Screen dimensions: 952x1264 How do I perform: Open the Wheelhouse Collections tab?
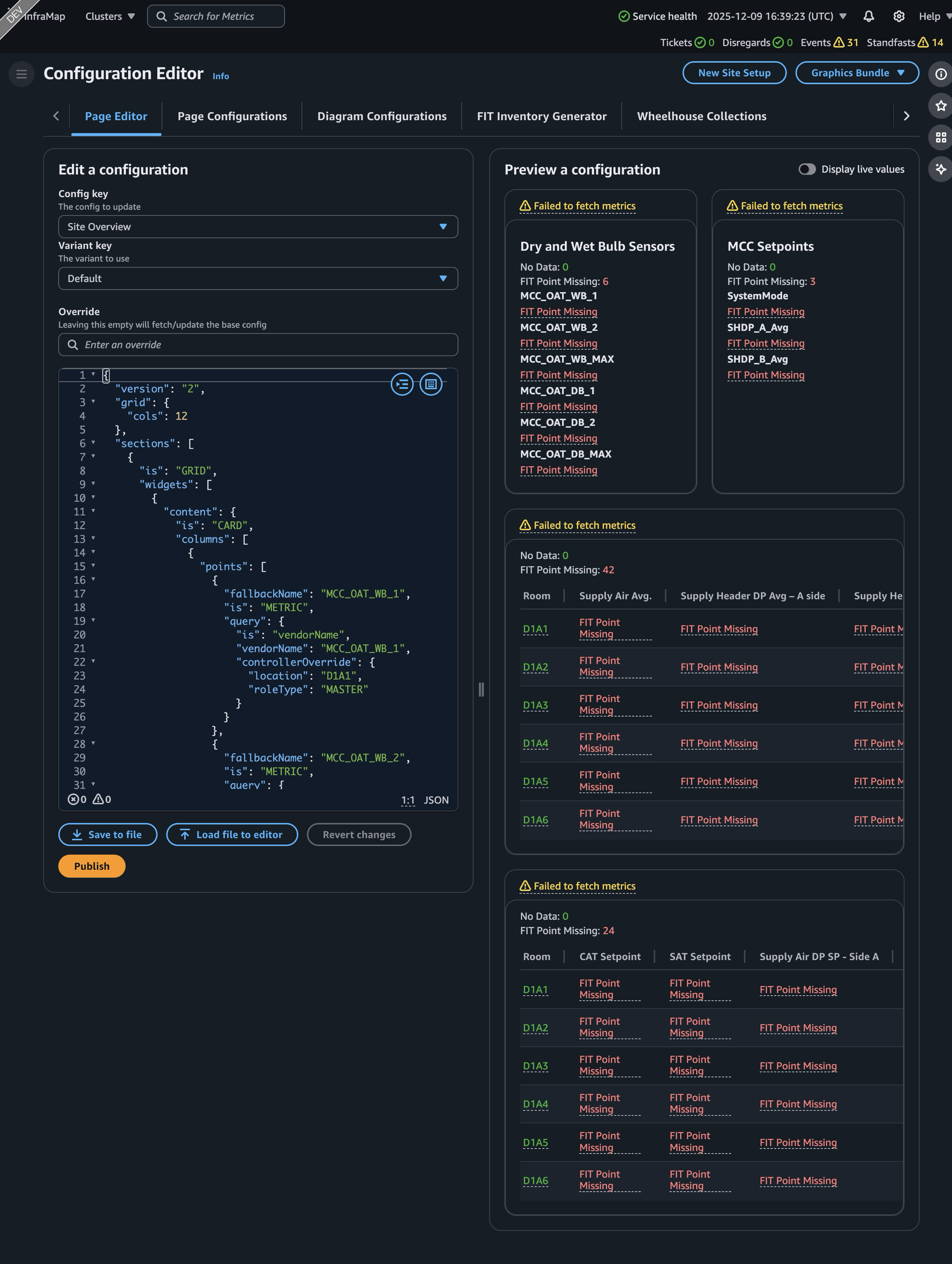click(702, 116)
